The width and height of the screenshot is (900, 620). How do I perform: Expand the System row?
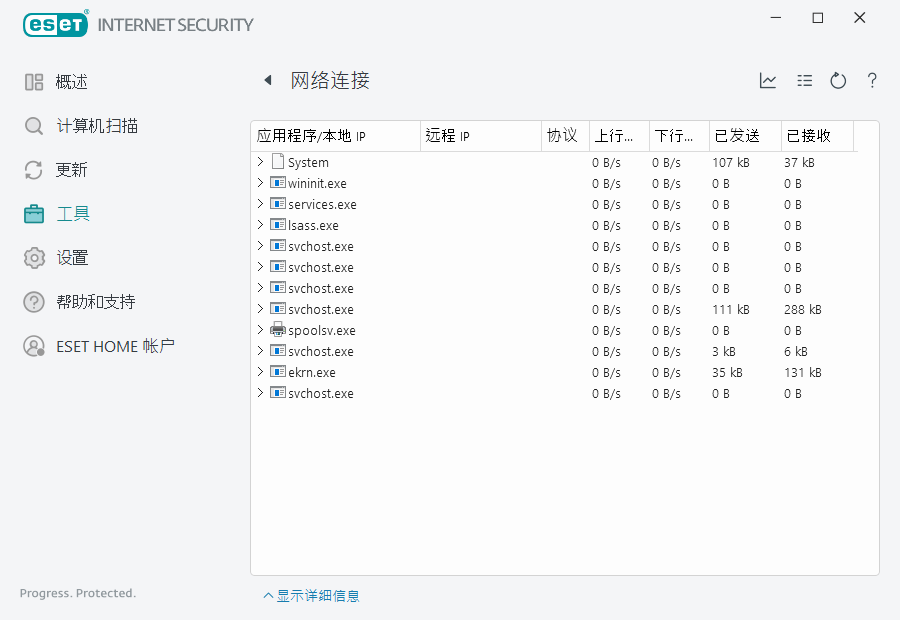click(260, 162)
